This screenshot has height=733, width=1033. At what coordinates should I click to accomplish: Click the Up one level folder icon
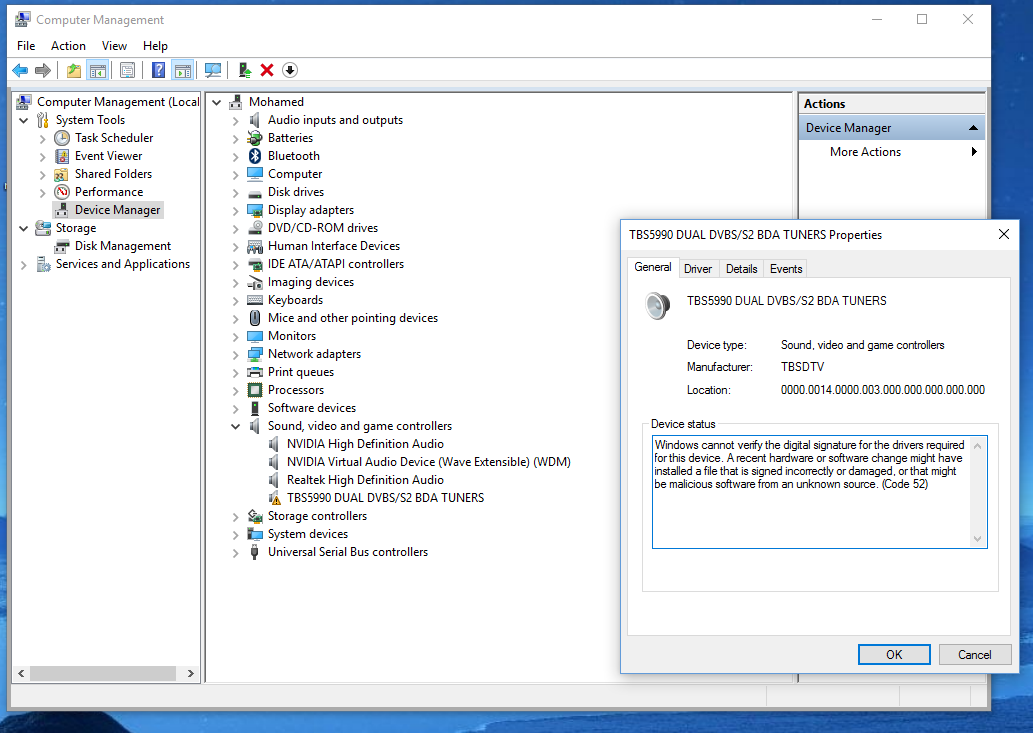coord(74,70)
